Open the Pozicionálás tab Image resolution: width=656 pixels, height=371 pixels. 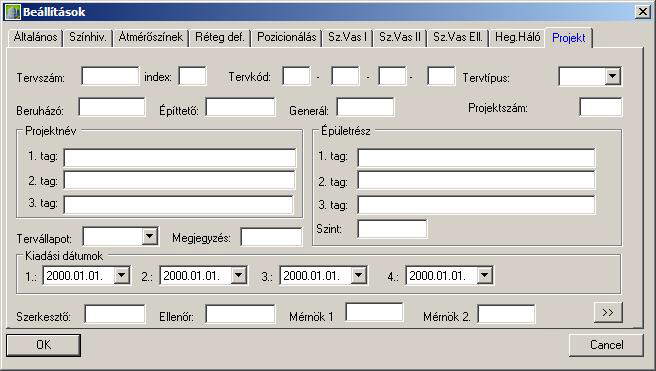point(286,37)
